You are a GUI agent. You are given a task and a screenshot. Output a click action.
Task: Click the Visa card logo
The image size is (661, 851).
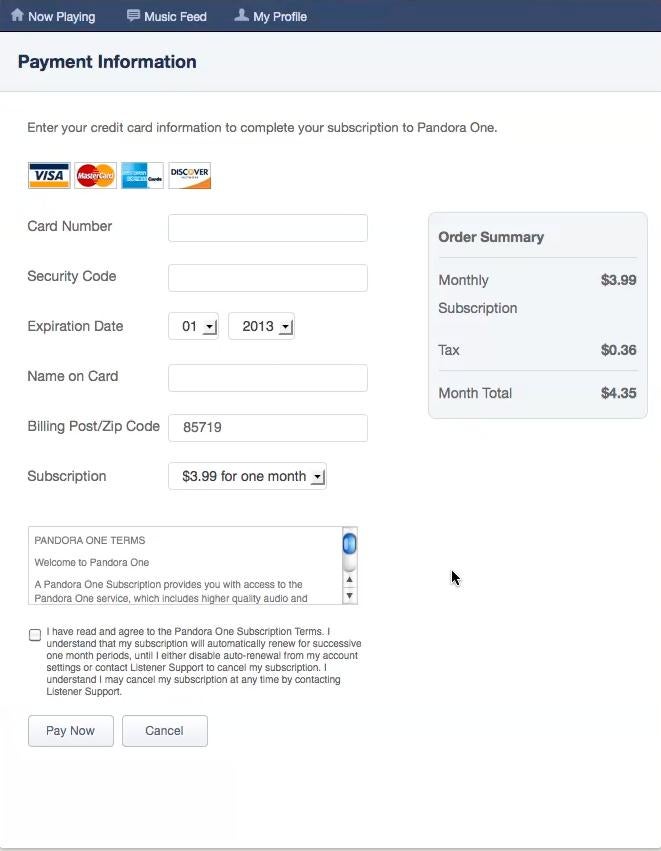48,176
